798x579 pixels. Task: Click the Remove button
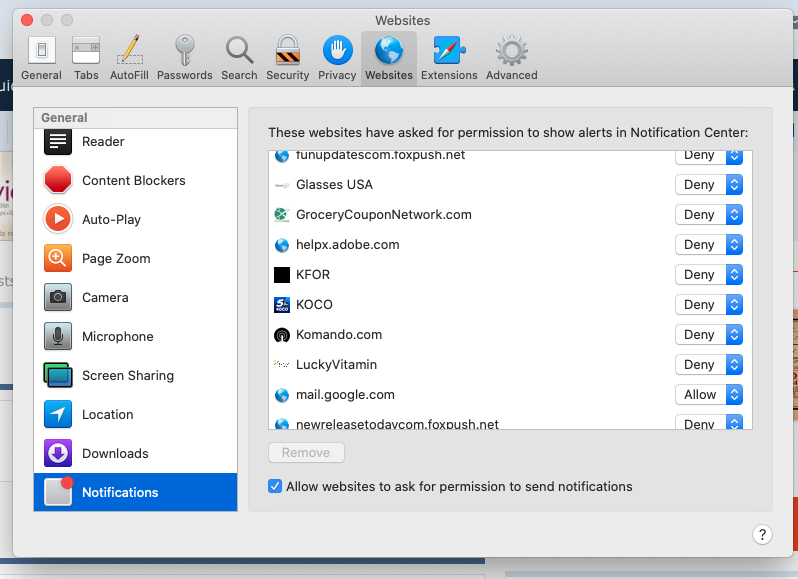pos(306,453)
